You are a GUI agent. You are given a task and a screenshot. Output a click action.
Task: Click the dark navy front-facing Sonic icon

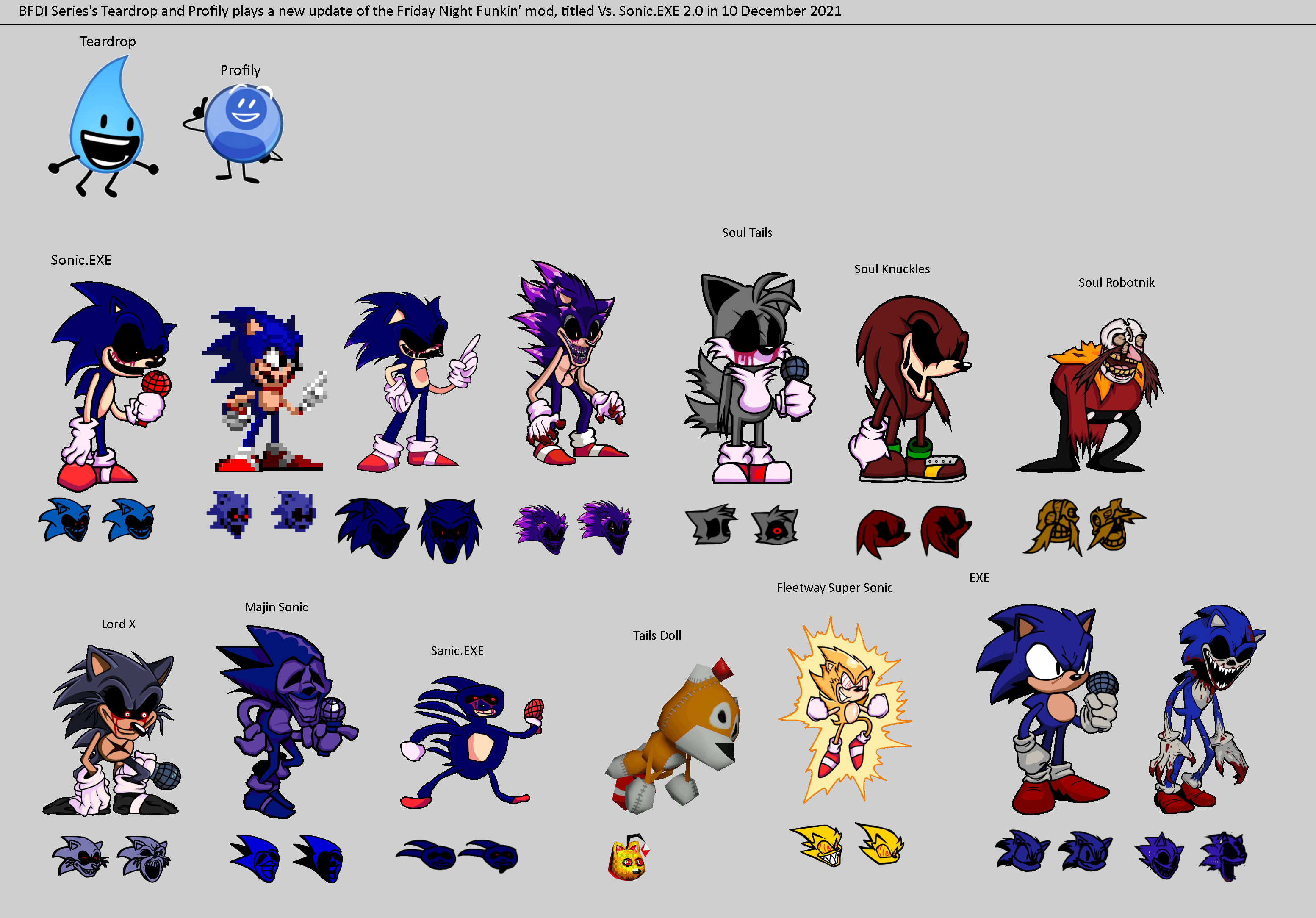pyautogui.click(x=450, y=531)
